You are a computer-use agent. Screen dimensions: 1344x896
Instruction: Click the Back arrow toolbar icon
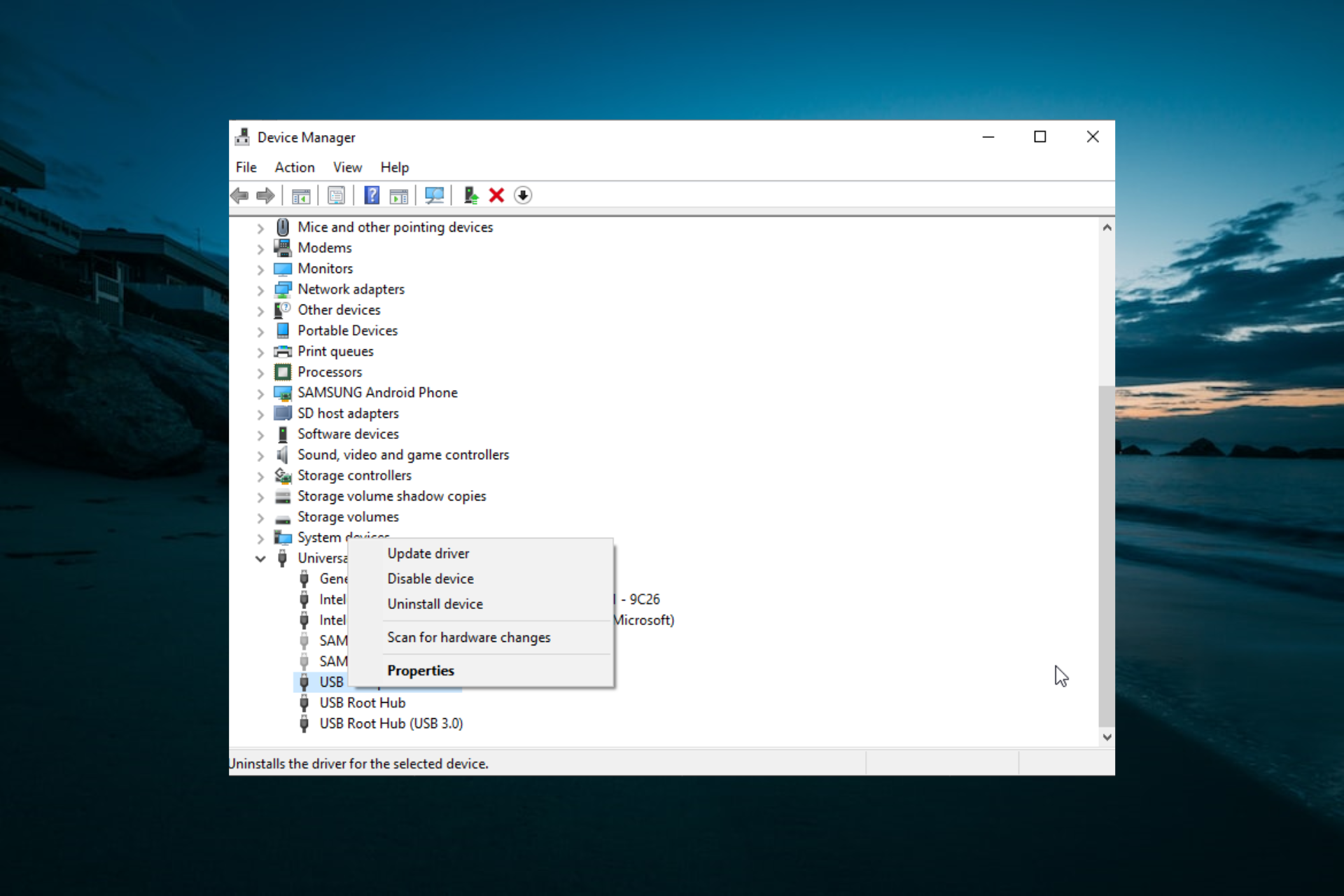pyautogui.click(x=240, y=195)
